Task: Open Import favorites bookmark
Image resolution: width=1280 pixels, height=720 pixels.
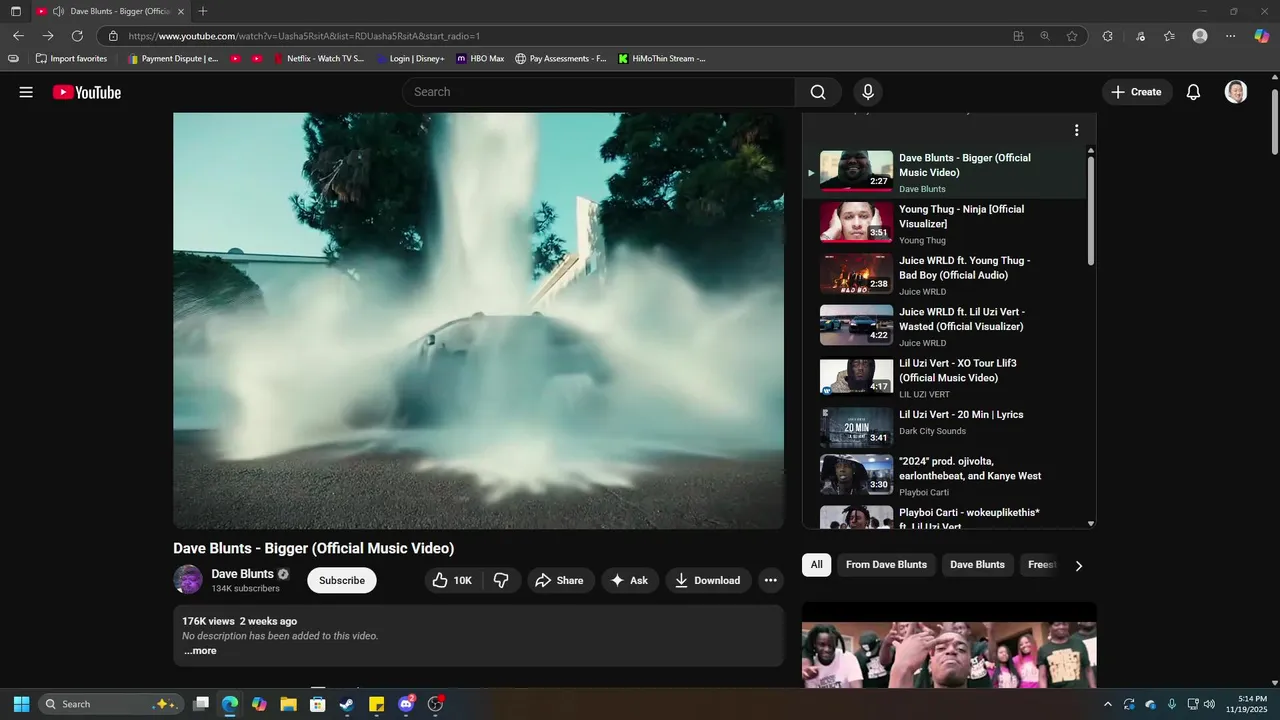Action: (71, 59)
